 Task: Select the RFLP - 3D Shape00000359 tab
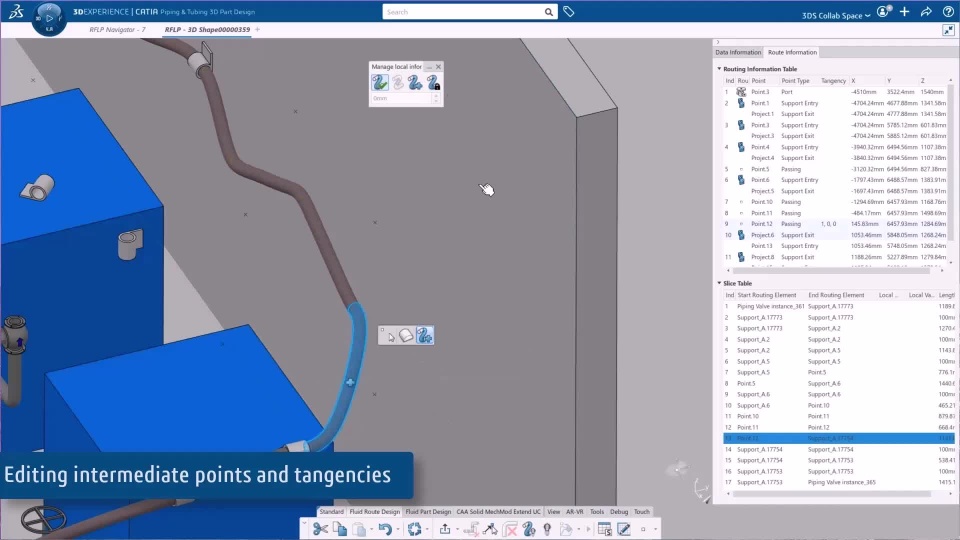click(x=207, y=29)
